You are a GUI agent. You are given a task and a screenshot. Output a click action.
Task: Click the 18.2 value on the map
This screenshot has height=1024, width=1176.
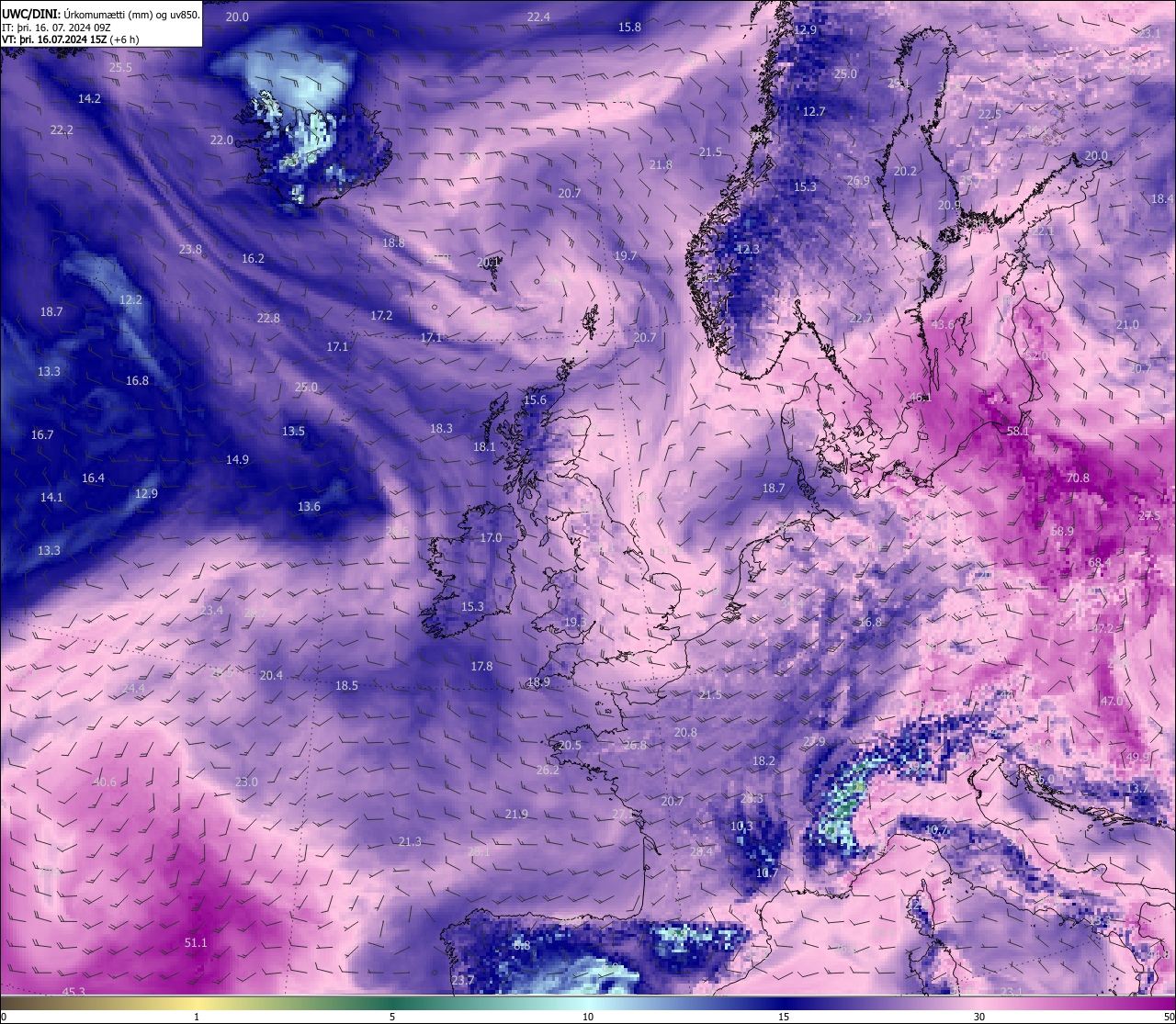point(763,760)
